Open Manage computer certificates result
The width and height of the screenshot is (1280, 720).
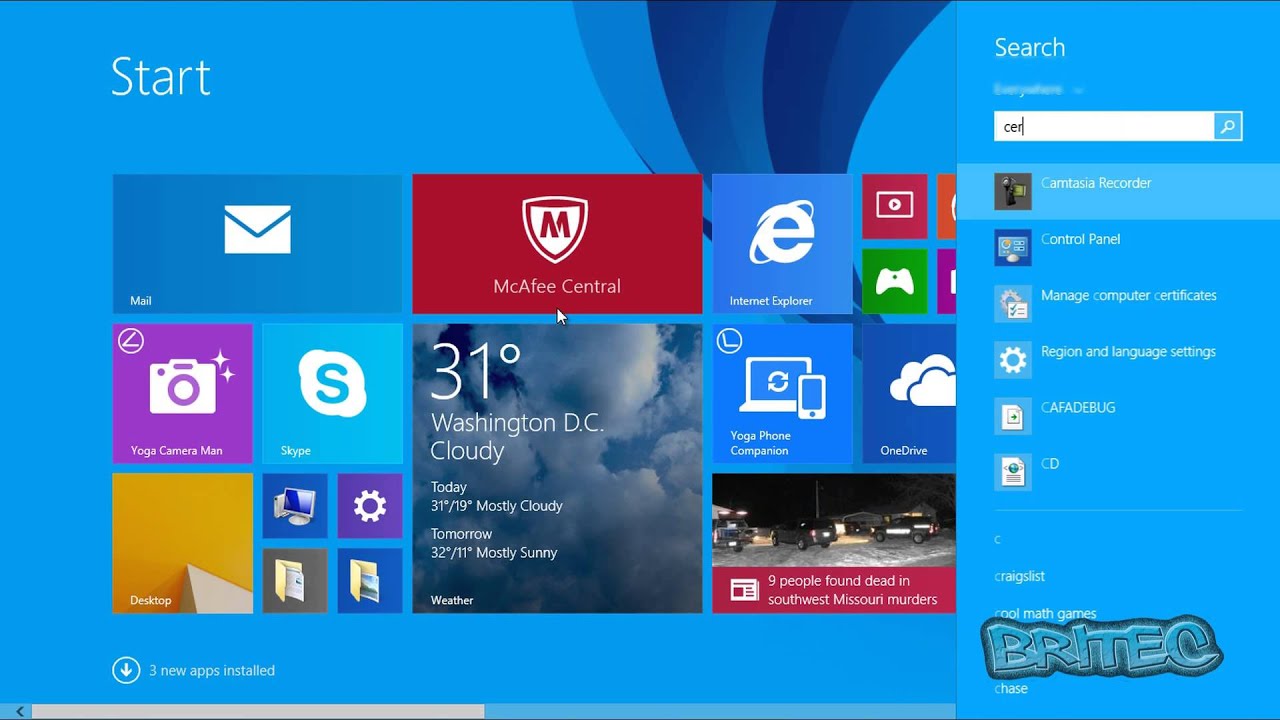click(x=1118, y=303)
